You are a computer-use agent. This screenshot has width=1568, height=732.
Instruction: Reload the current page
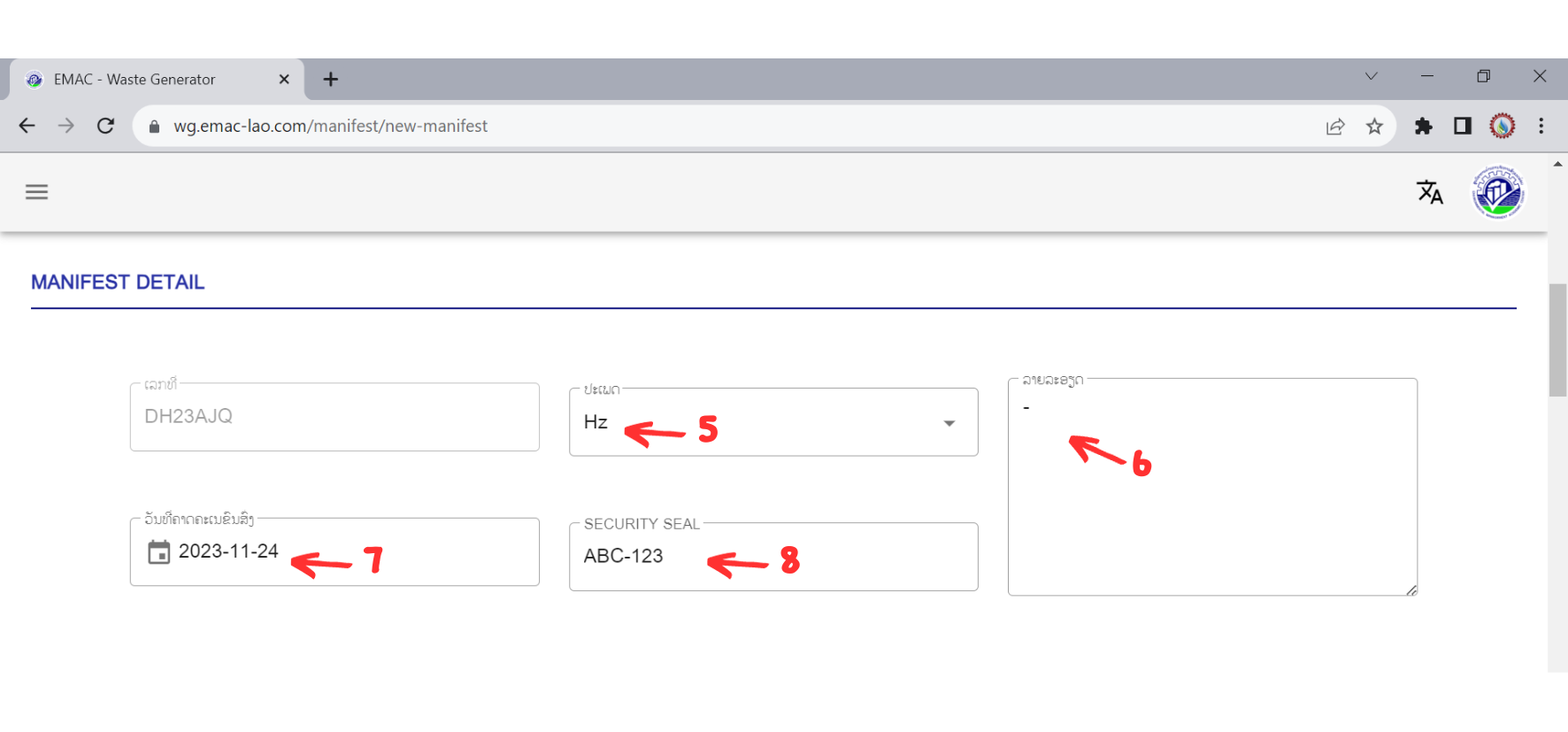(105, 126)
